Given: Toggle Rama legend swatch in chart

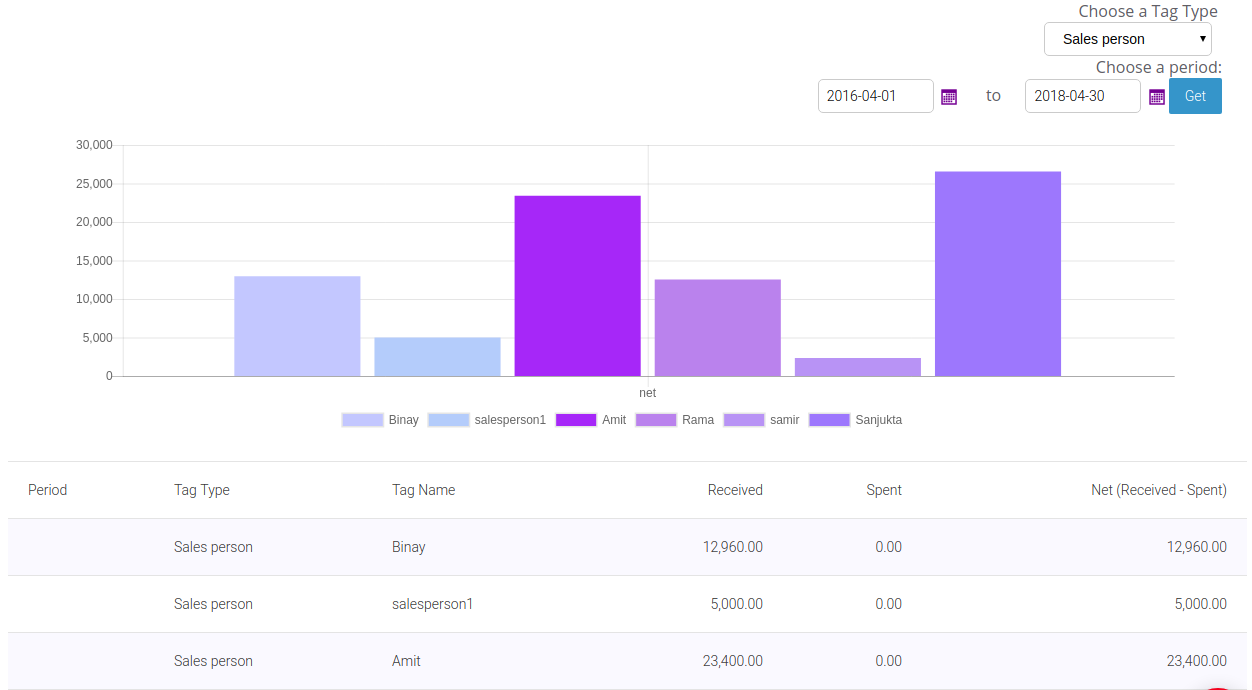Looking at the screenshot, I should 656,420.
